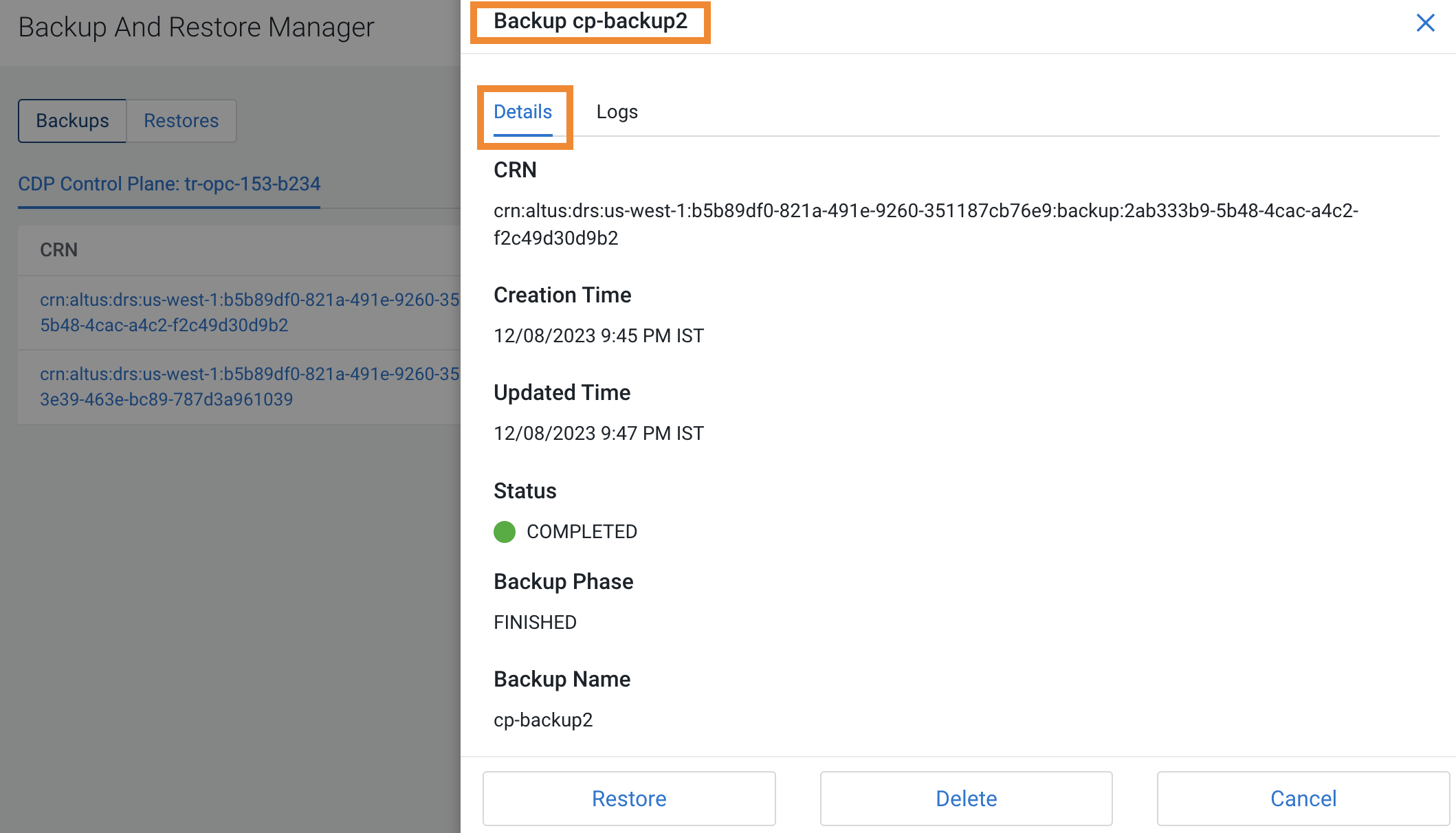Click the green COMPLETED status indicator
This screenshot has height=833, width=1456.
tap(505, 531)
